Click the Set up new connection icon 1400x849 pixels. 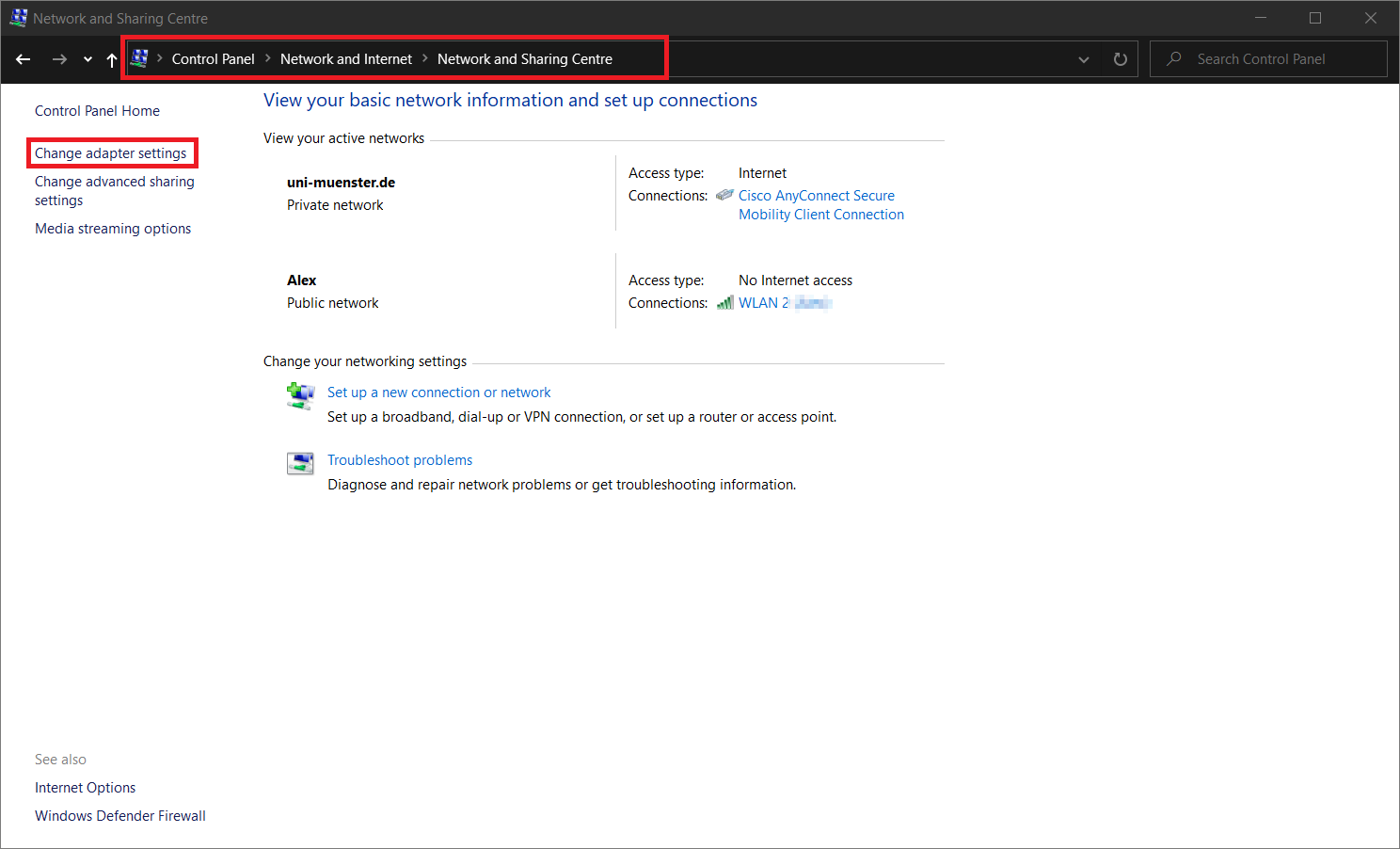(300, 395)
